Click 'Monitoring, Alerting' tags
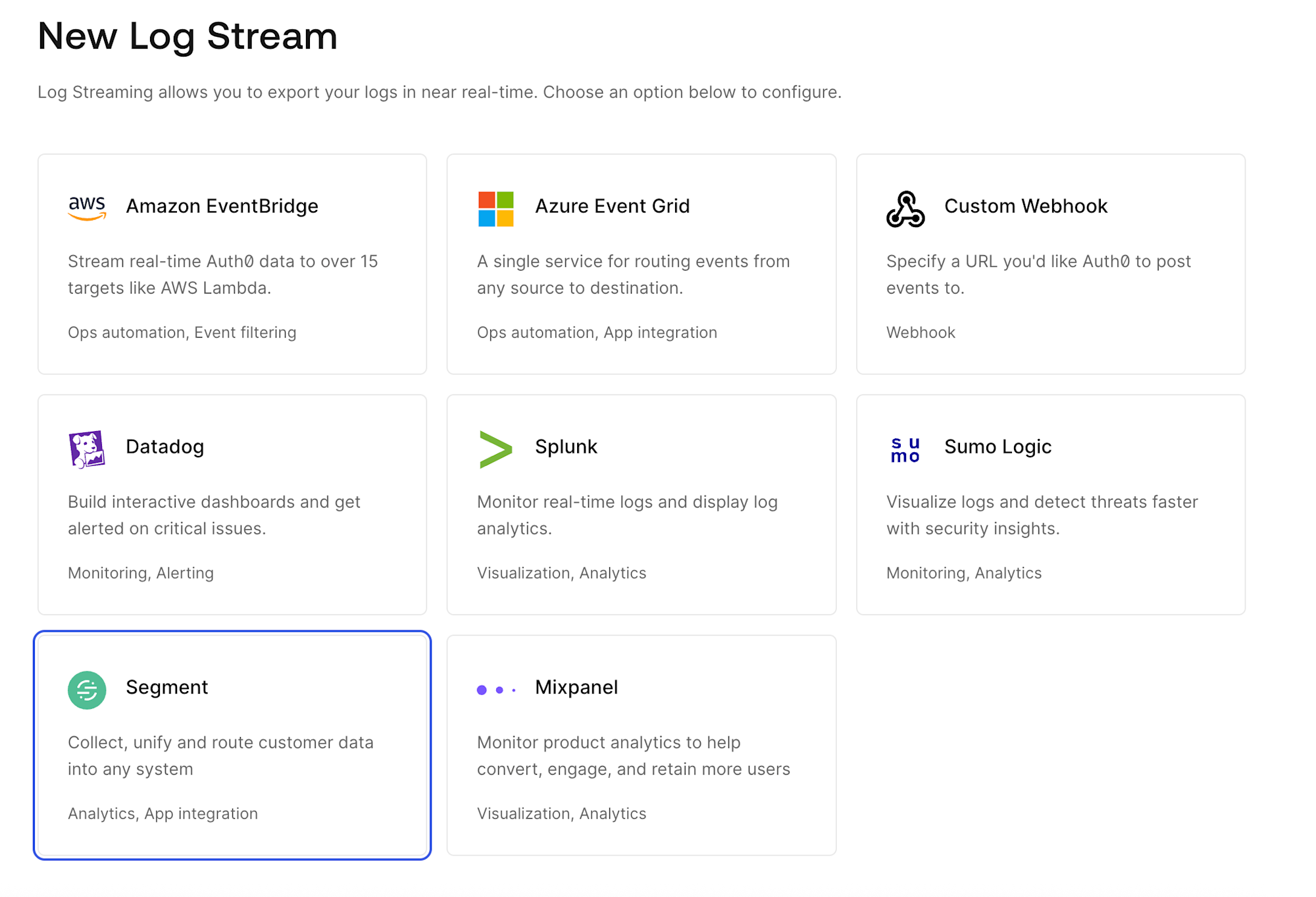The height and width of the screenshot is (897, 1316). (140, 573)
